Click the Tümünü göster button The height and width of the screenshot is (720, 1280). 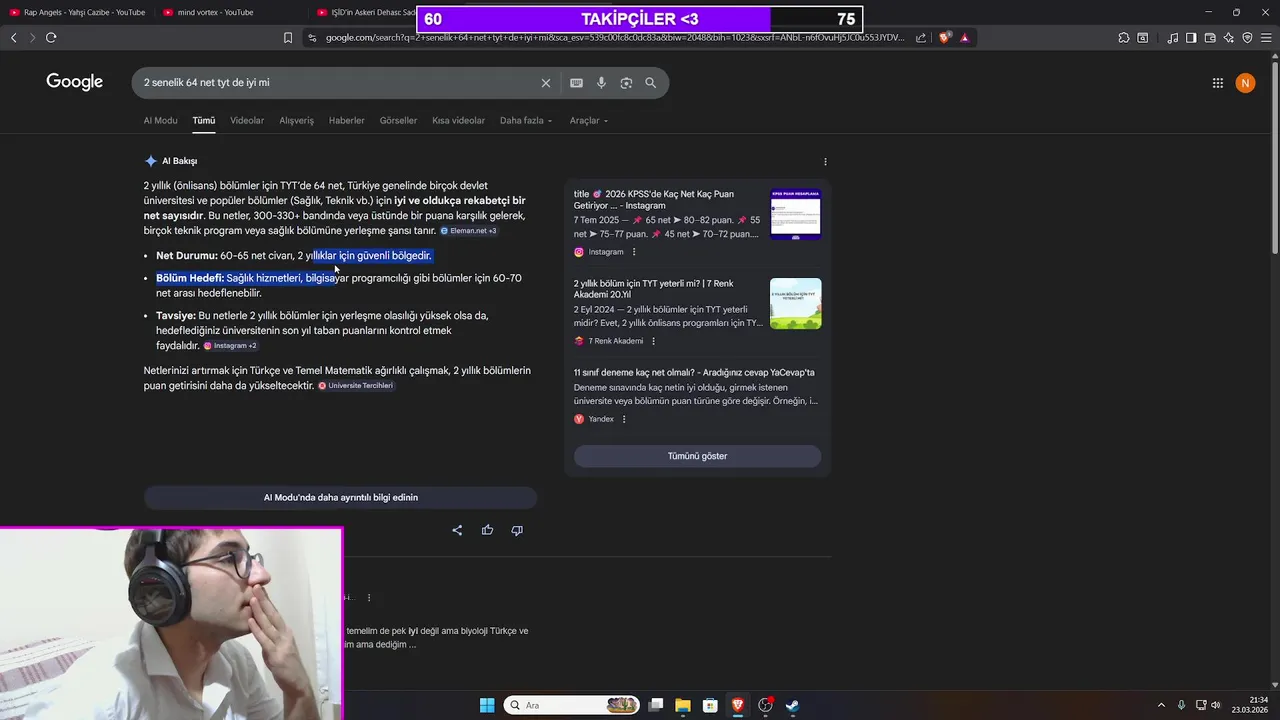click(x=697, y=456)
